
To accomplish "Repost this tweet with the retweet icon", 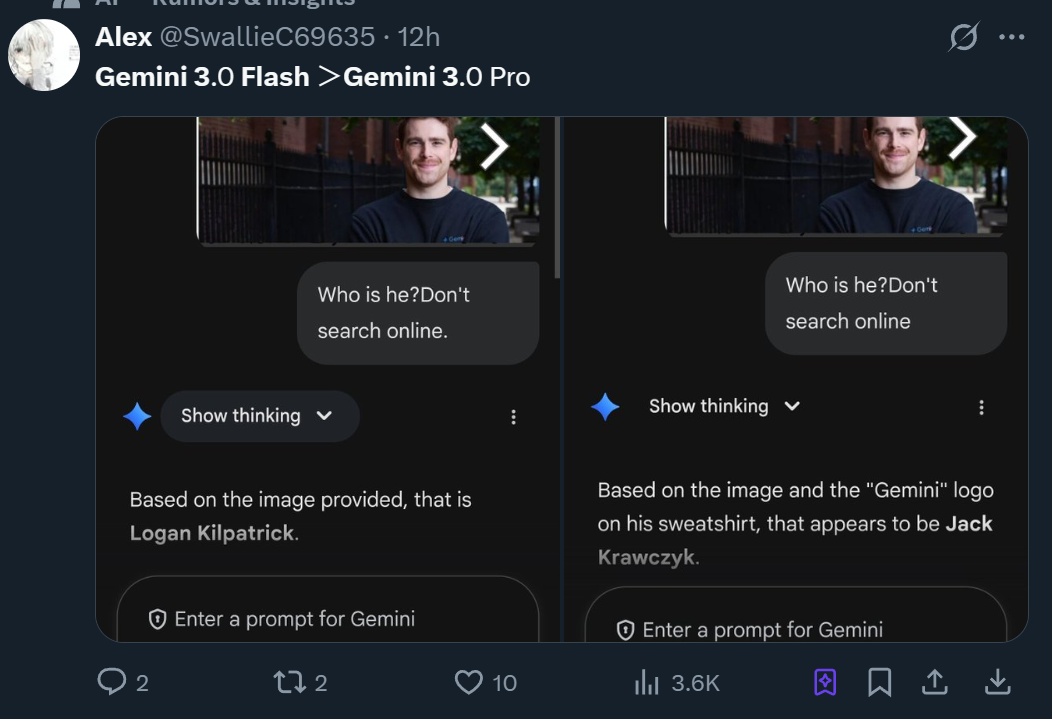I will pyautogui.click(x=287, y=682).
